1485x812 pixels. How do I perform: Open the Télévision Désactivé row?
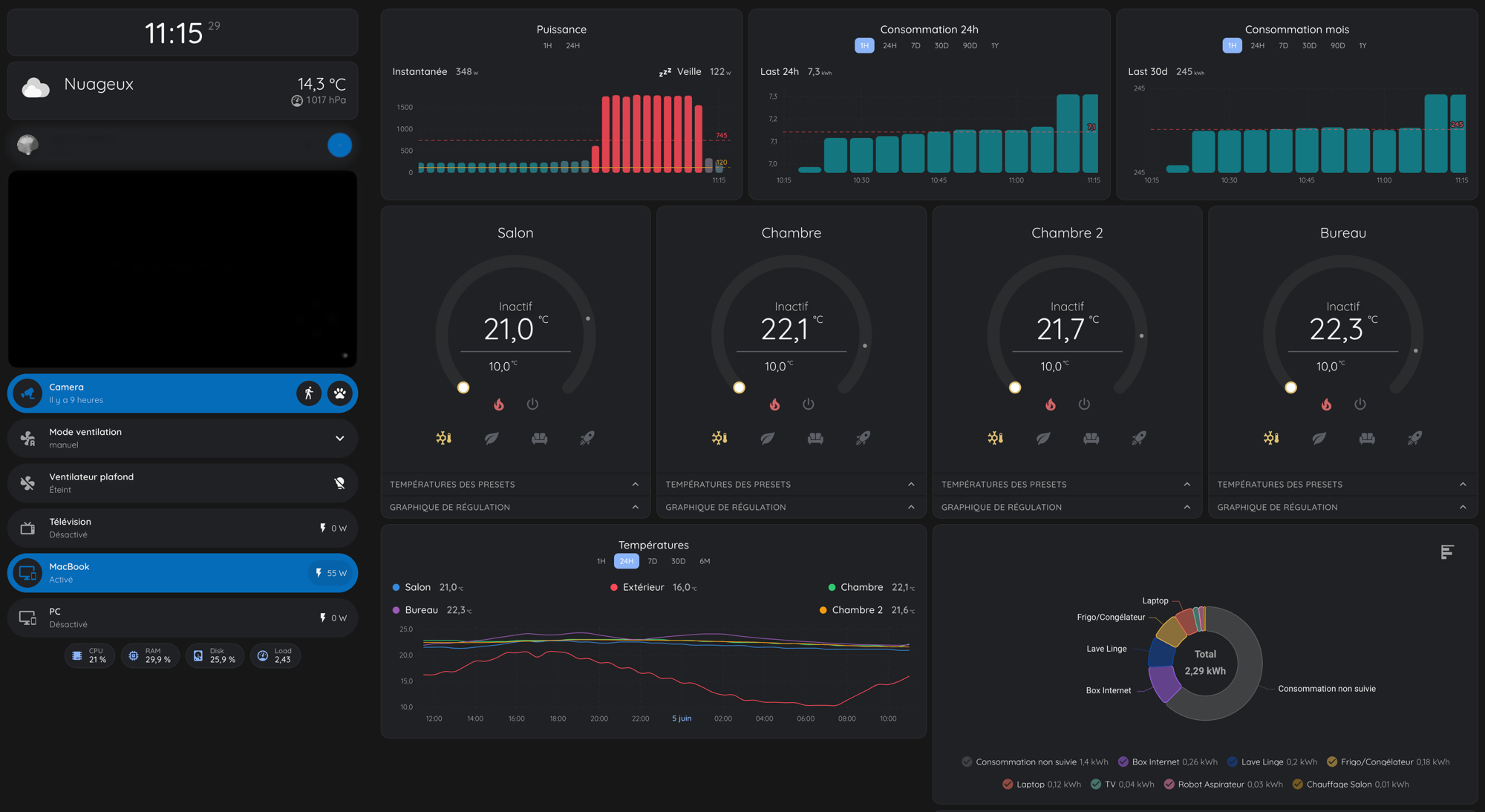point(183,528)
